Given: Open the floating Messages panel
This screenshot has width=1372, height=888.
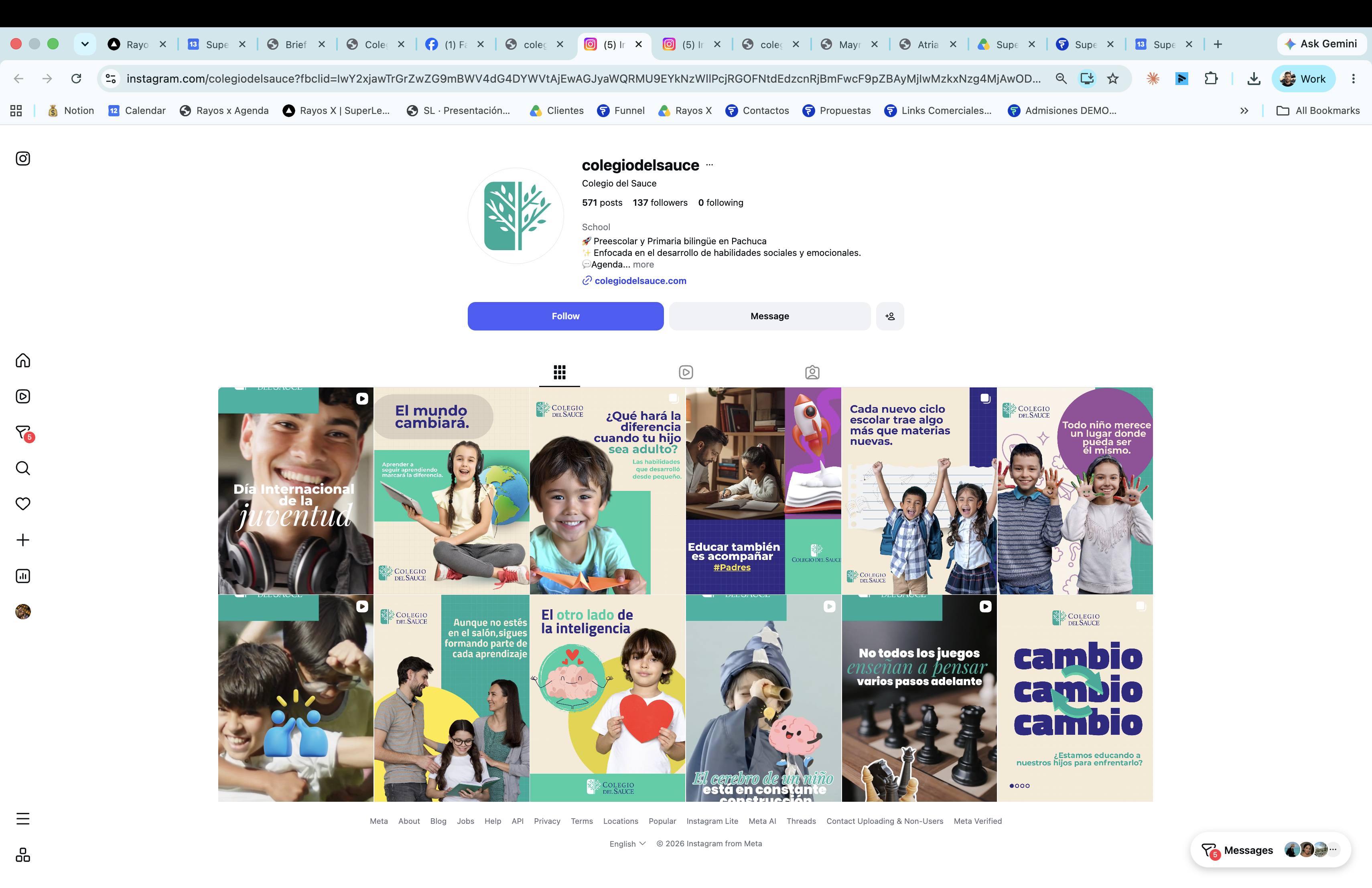Looking at the screenshot, I should [1271, 850].
